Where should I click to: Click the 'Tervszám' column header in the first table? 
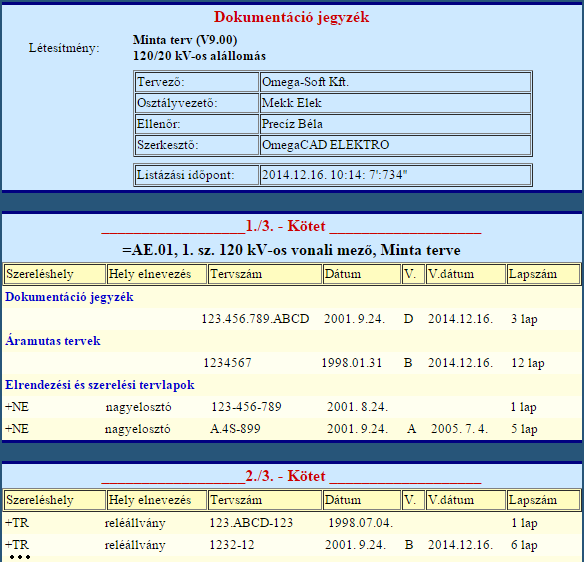click(x=264, y=274)
